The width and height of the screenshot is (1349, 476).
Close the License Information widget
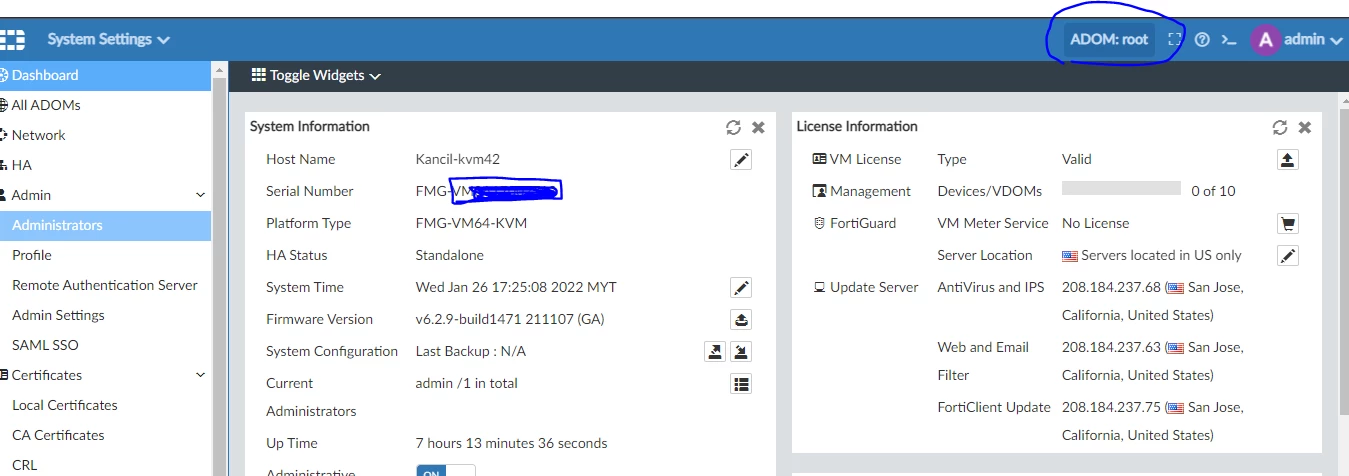click(x=1305, y=127)
